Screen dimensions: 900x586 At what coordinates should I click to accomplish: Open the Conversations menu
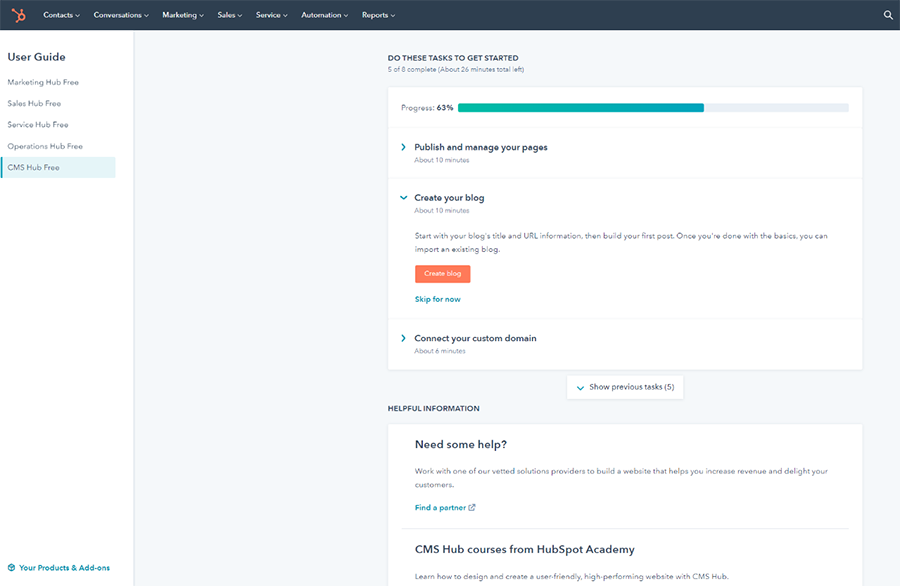121,15
